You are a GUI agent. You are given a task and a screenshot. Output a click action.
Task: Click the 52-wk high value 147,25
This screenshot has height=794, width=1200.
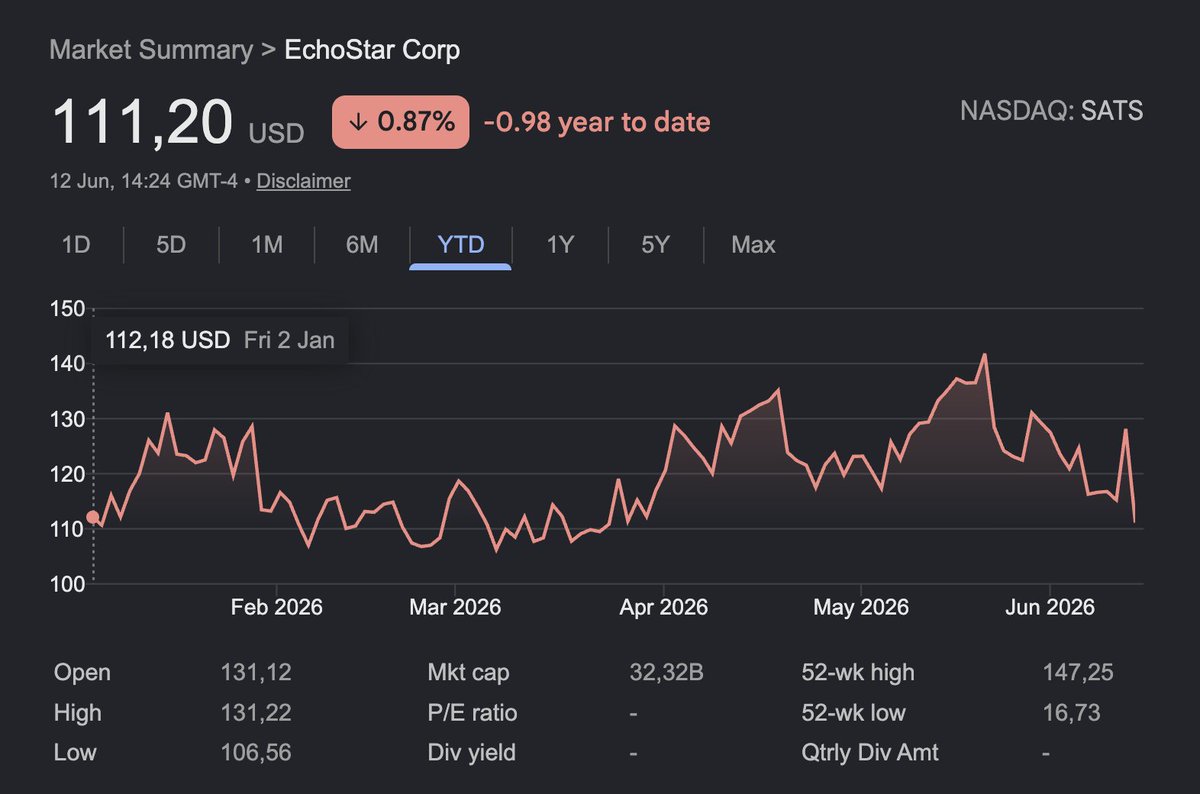(1077, 672)
